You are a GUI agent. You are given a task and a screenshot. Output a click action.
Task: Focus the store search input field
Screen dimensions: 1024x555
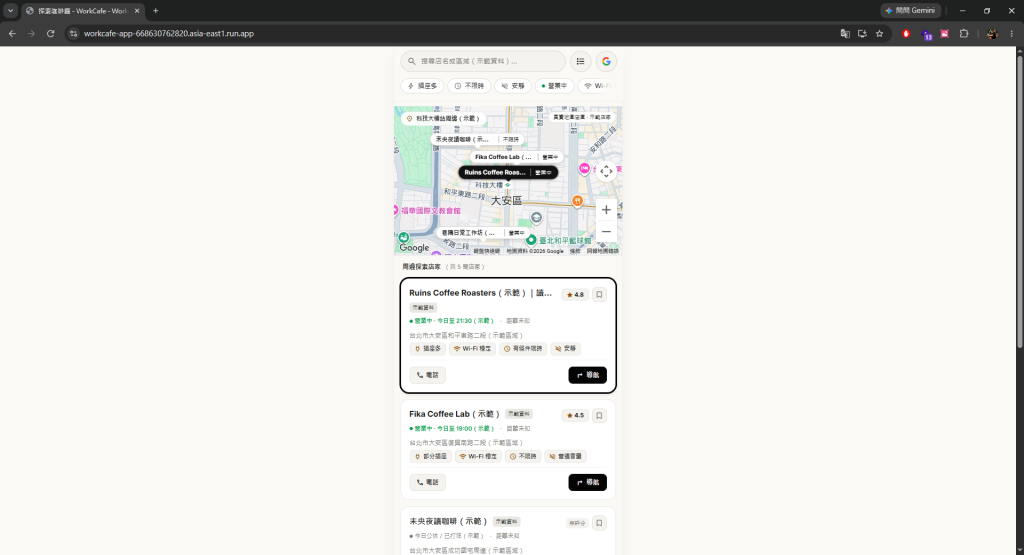pyautogui.click(x=483, y=61)
